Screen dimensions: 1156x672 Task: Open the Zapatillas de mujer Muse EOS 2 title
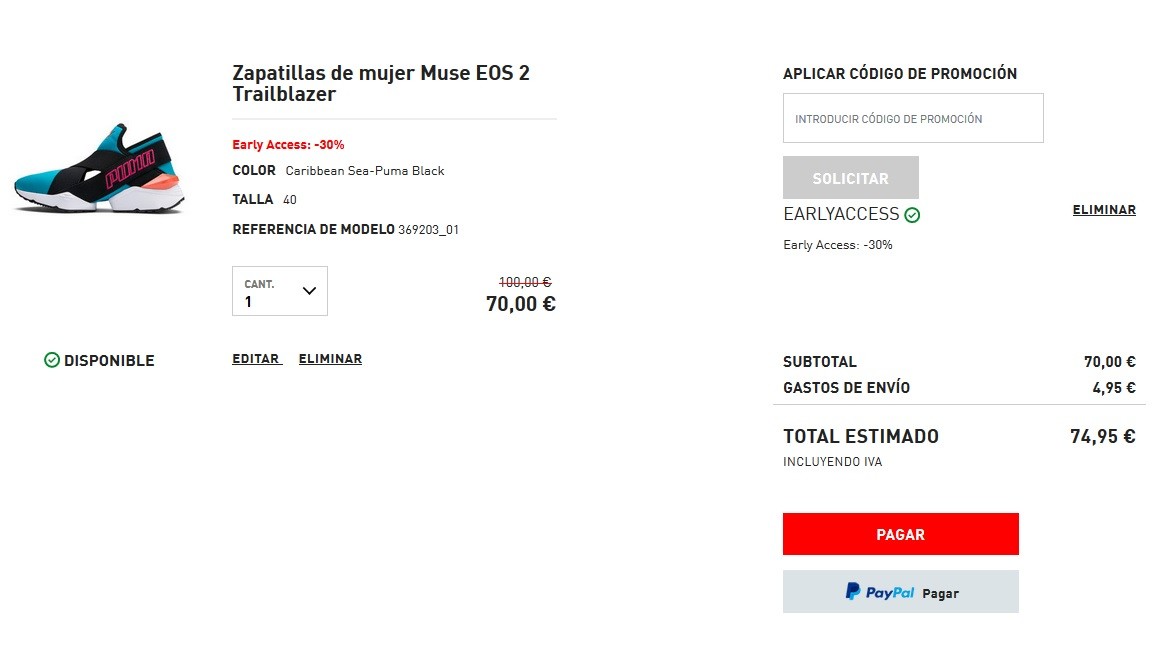coord(380,84)
